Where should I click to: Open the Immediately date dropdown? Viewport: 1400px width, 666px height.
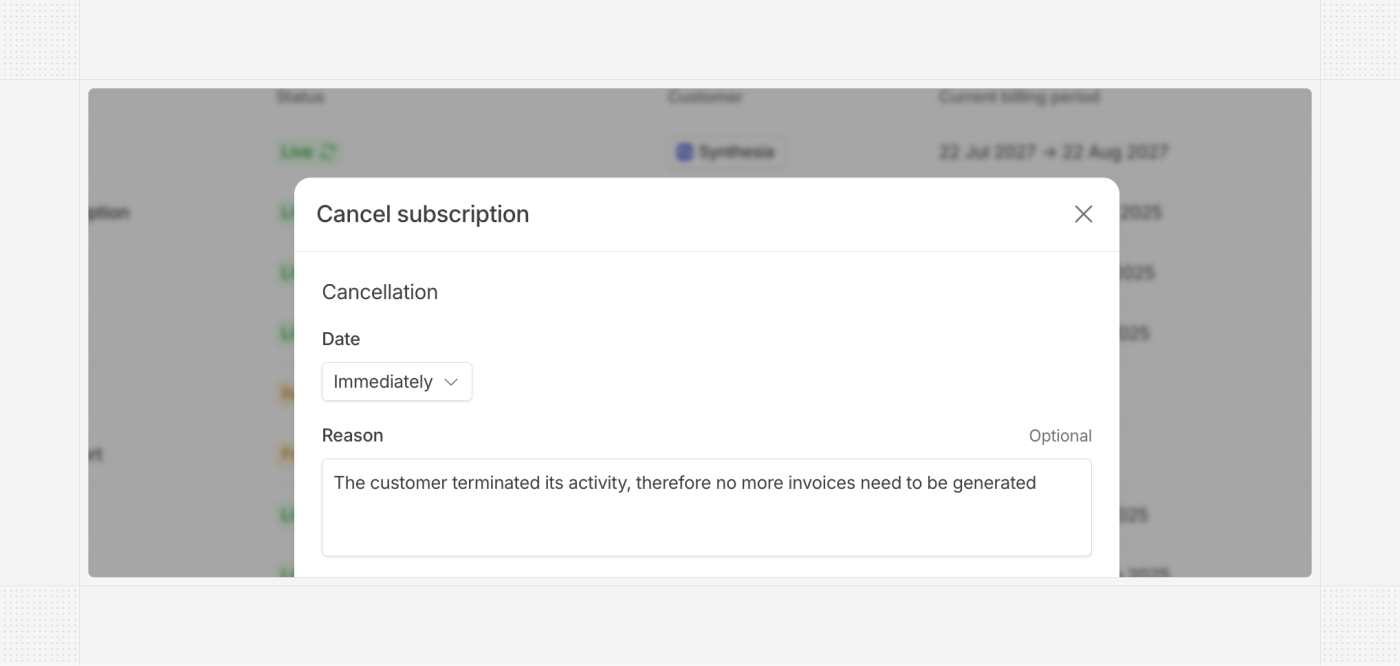coord(397,382)
